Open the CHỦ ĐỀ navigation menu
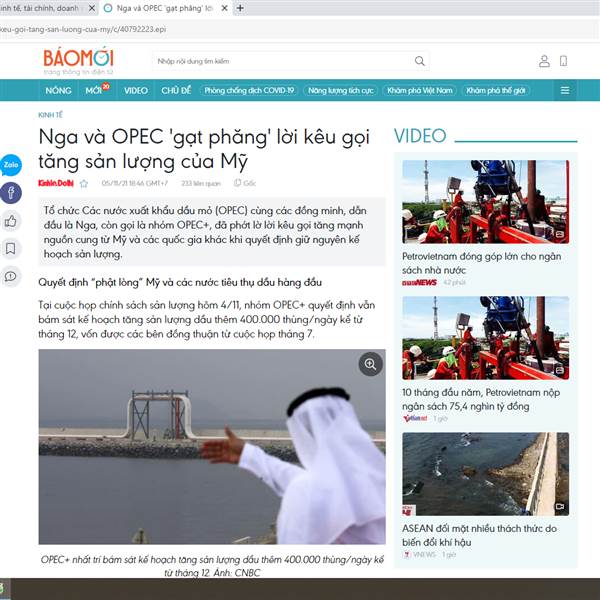 [x=176, y=91]
